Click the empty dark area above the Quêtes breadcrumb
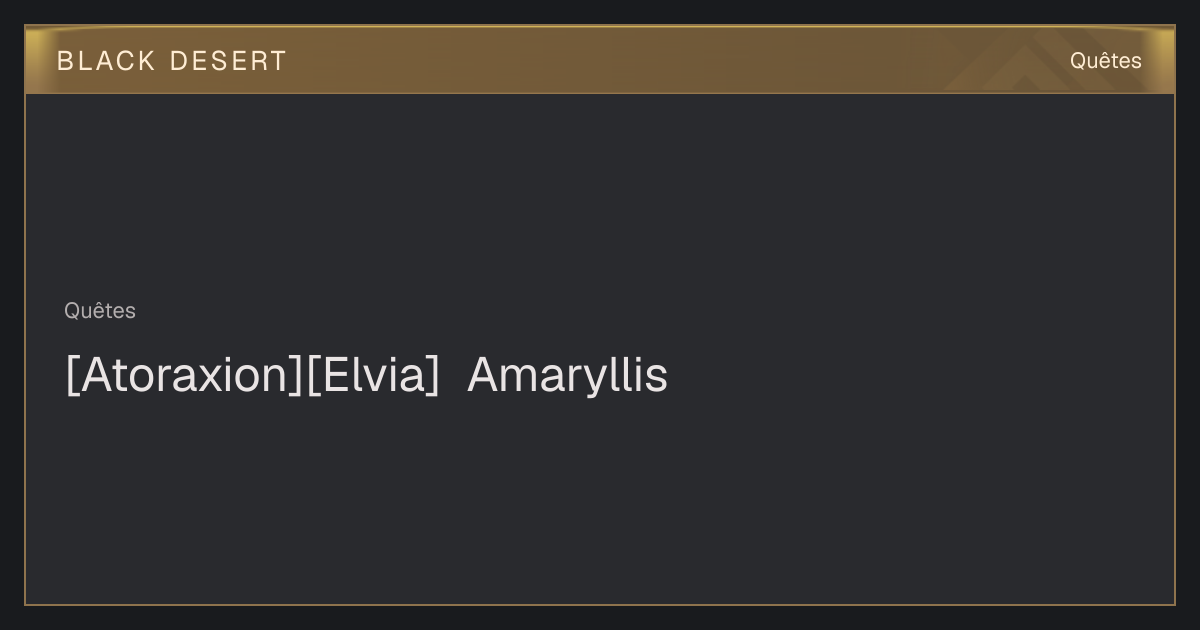 coord(600,195)
